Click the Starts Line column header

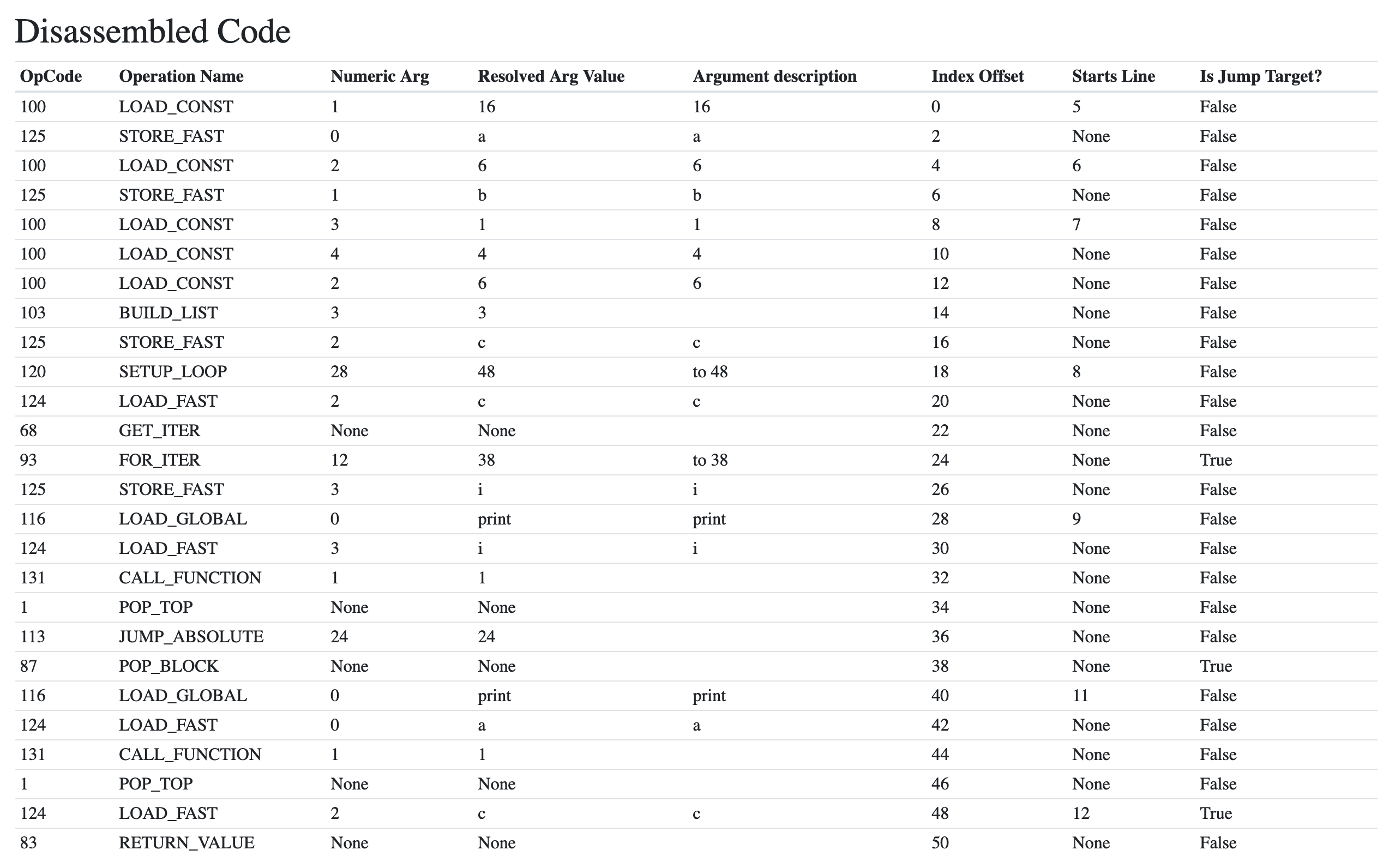[x=1113, y=76]
